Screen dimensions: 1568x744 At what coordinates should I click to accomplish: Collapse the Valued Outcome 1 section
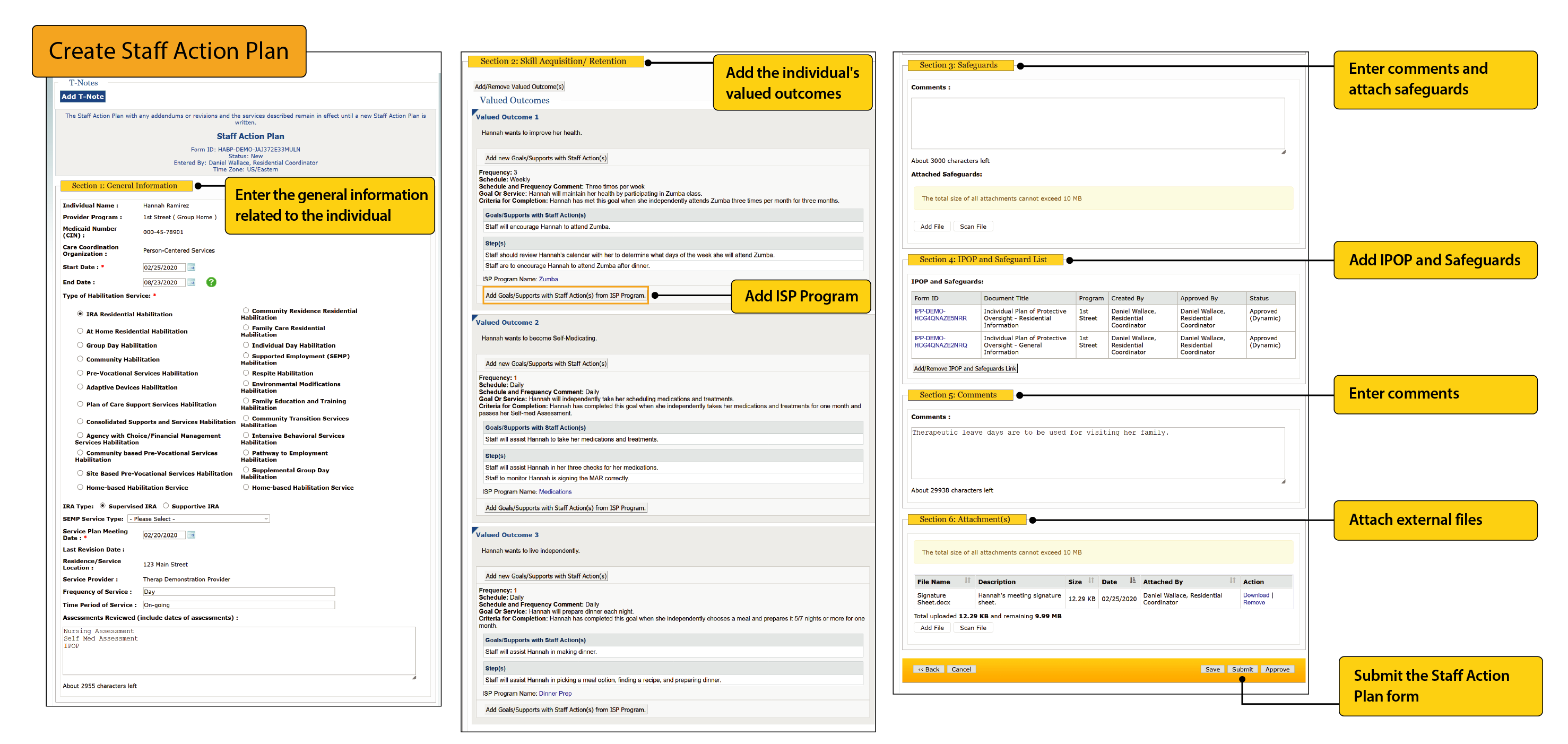pyautogui.click(x=475, y=113)
